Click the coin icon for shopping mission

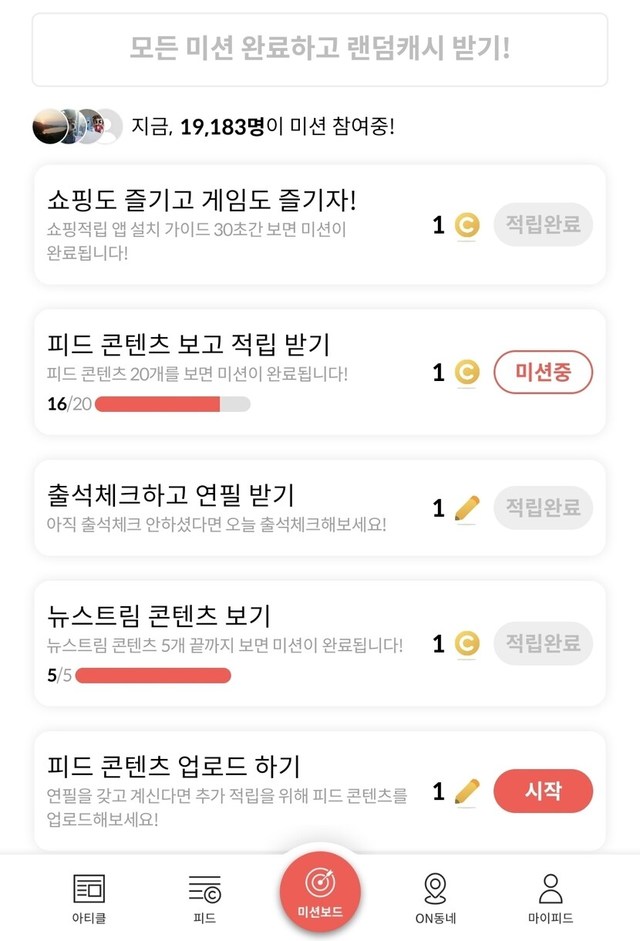click(466, 226)
